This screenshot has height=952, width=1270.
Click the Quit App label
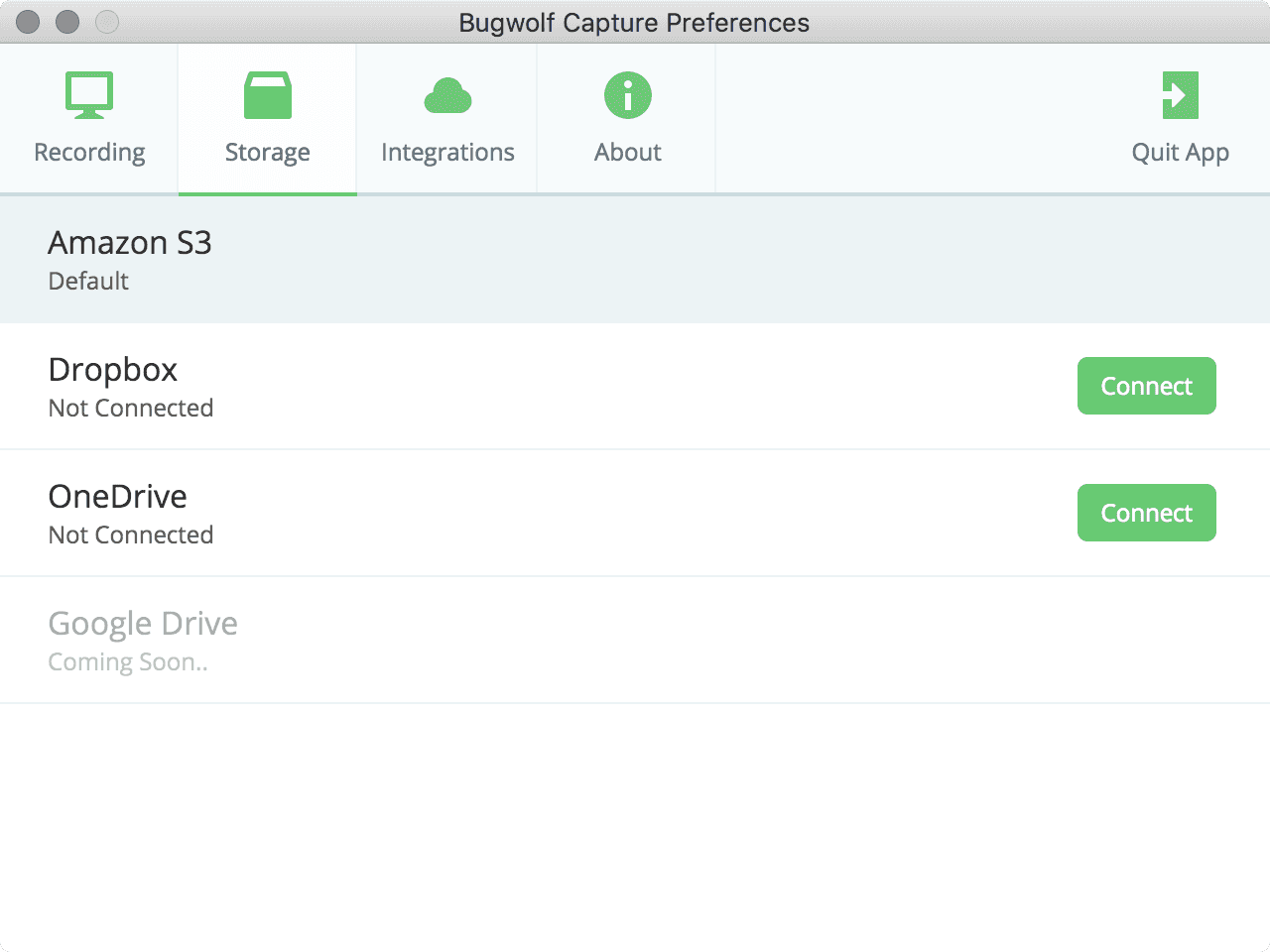pyautogui.click(x=1181, y=153)
